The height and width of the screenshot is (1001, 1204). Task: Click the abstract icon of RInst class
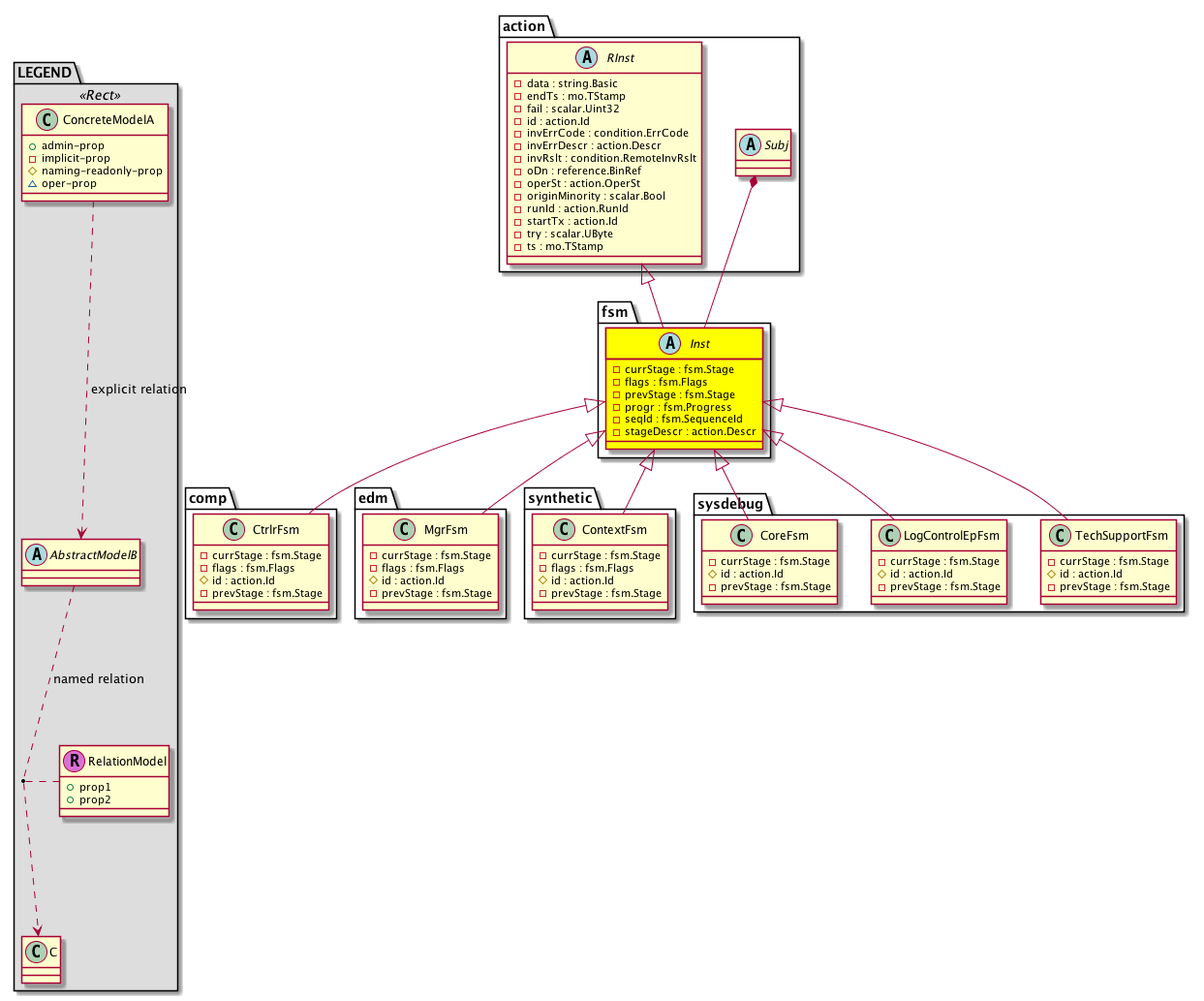click(x=588, y=57)
